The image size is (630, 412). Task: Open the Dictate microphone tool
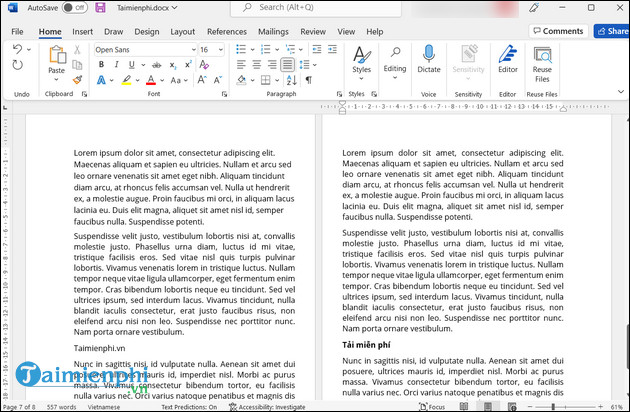coord(428,58)
